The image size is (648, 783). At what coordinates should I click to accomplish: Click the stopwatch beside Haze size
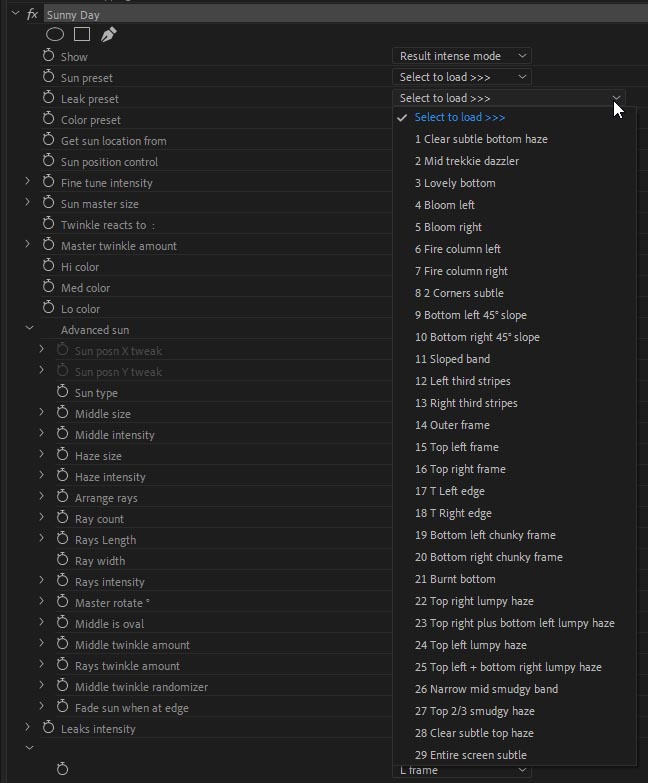click(x=62, y=456)
